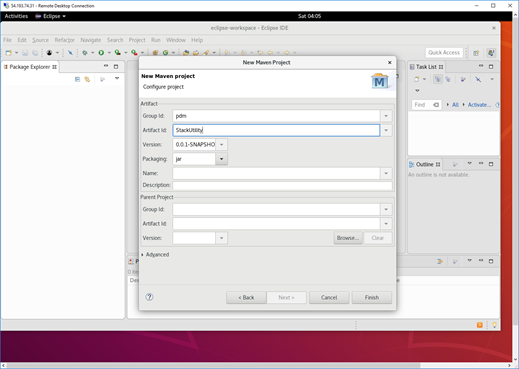This screenshot has width=519, height=369.
Task: Click the New Java Package toolbar icon
Action: 155,53
